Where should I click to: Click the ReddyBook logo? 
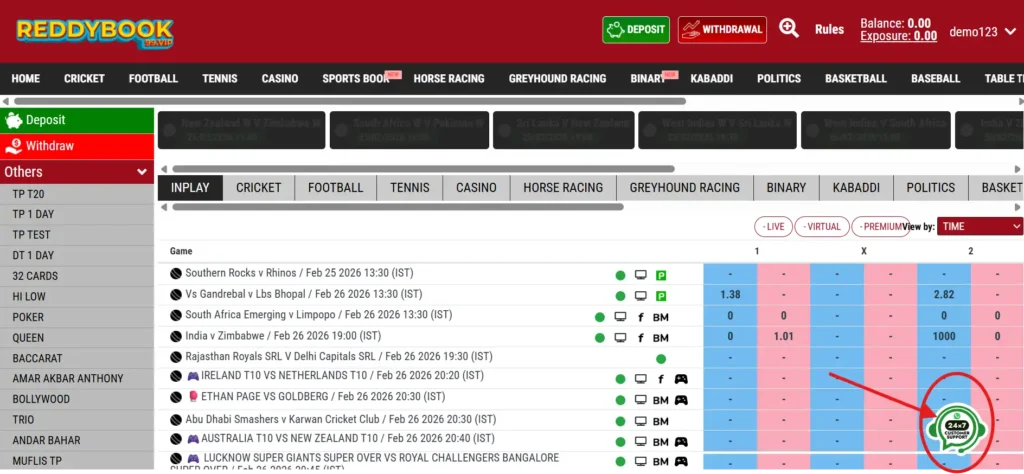tap(94, 31)
